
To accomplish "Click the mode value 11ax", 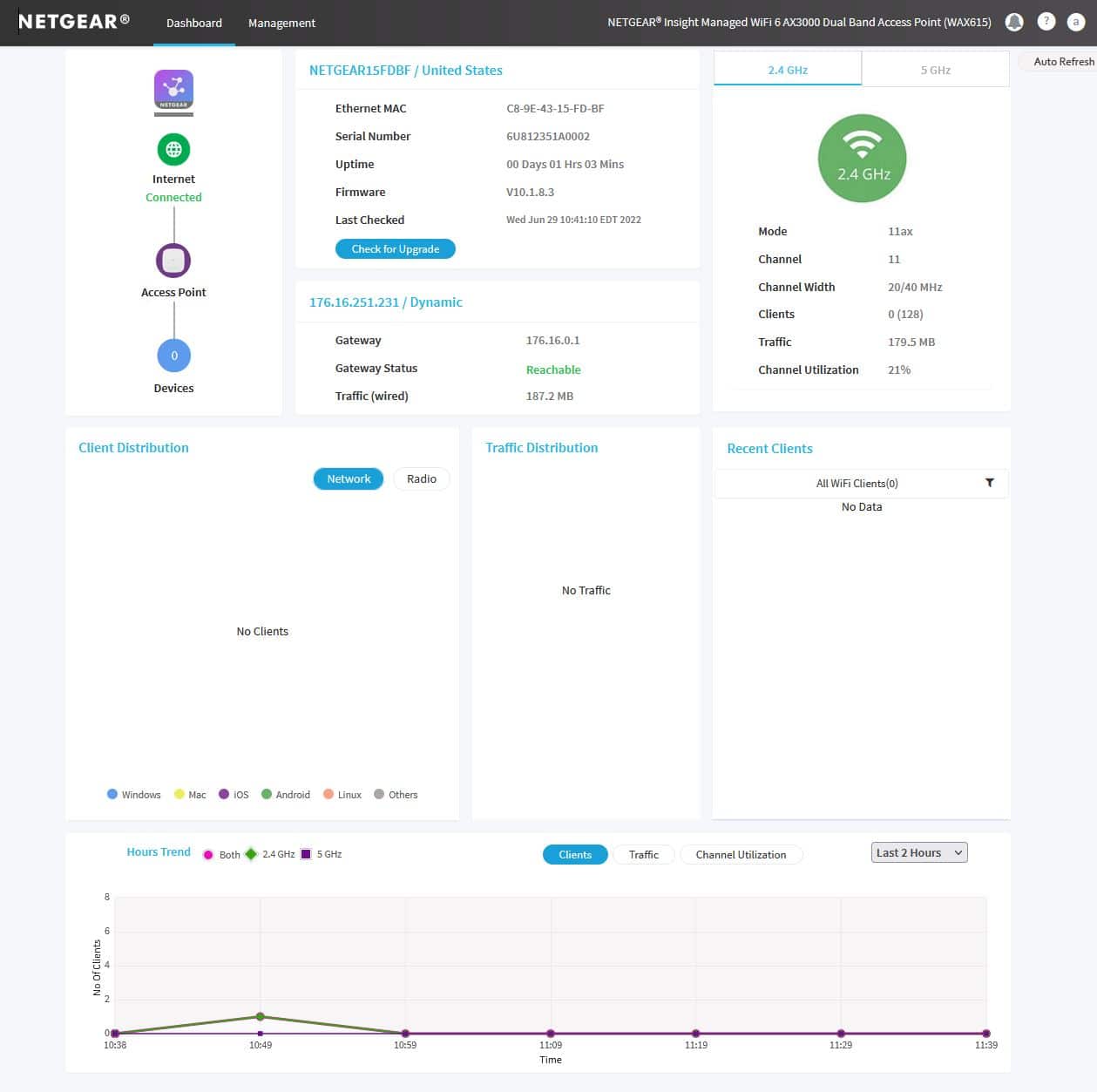I will 900,232.
